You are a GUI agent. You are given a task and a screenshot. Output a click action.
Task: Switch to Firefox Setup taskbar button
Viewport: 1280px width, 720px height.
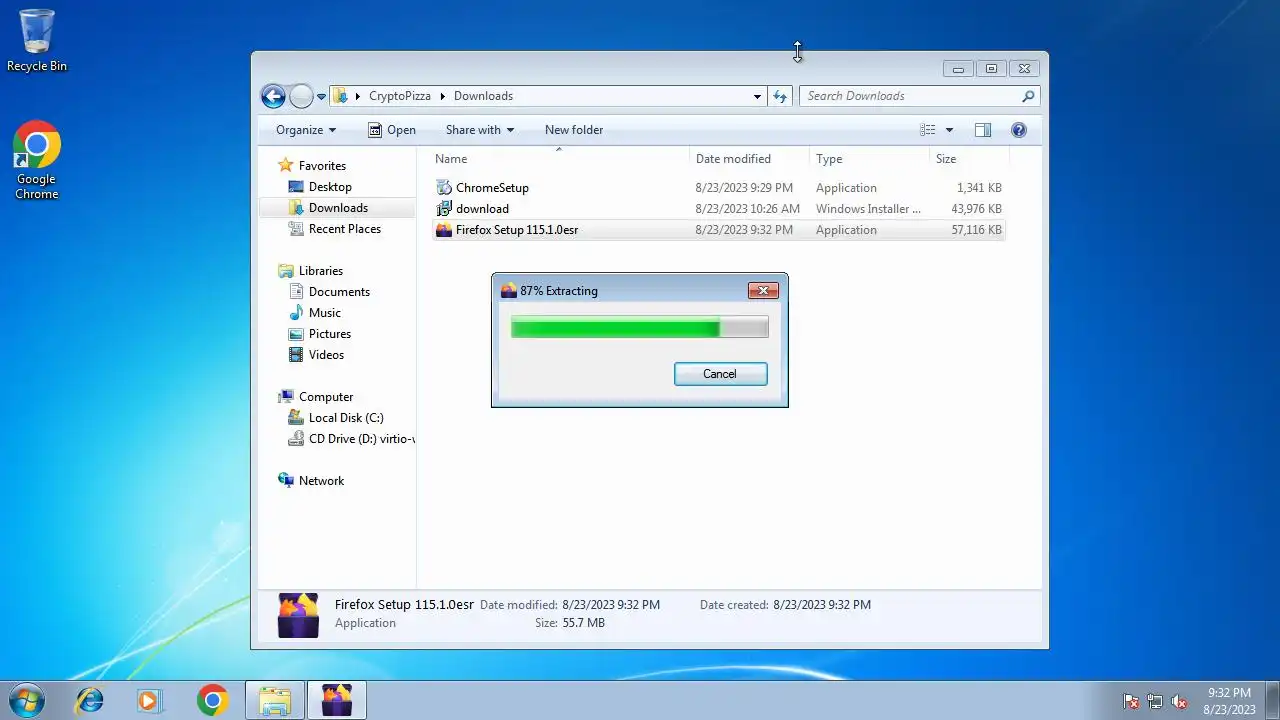(337, 700)
